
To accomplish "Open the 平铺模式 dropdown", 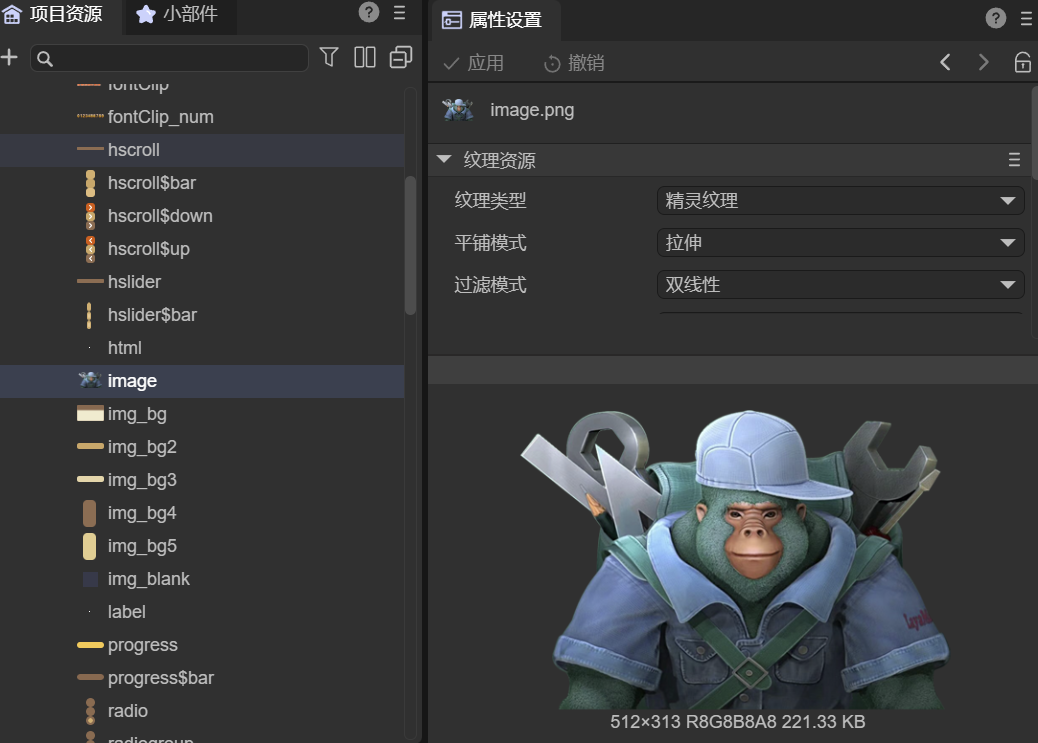I will coord(840,243).
